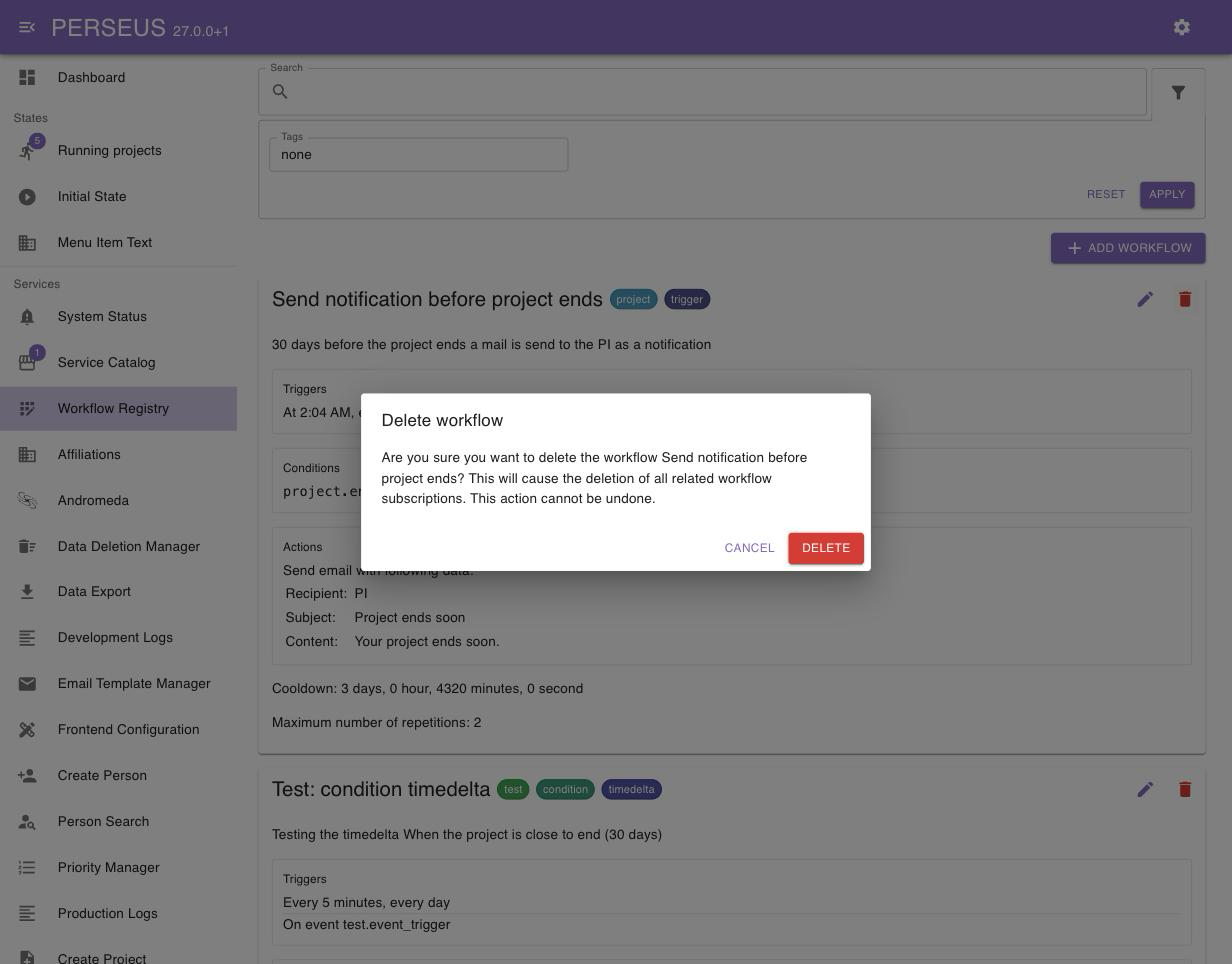
Task: Click the 'test' tag chip
Action: 513,789
